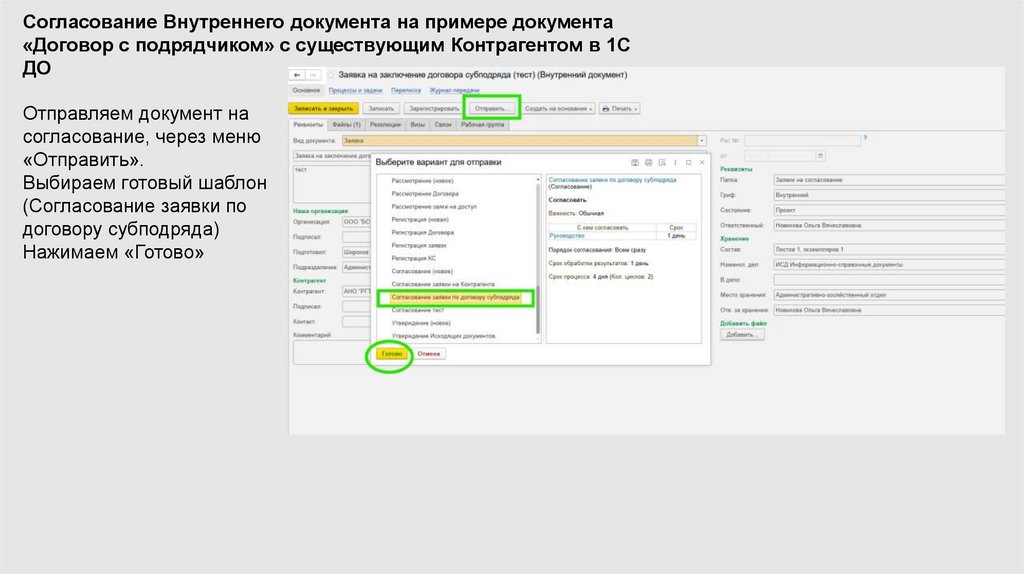
Task: Switch to the Основное section
Action: pos(306,90)
